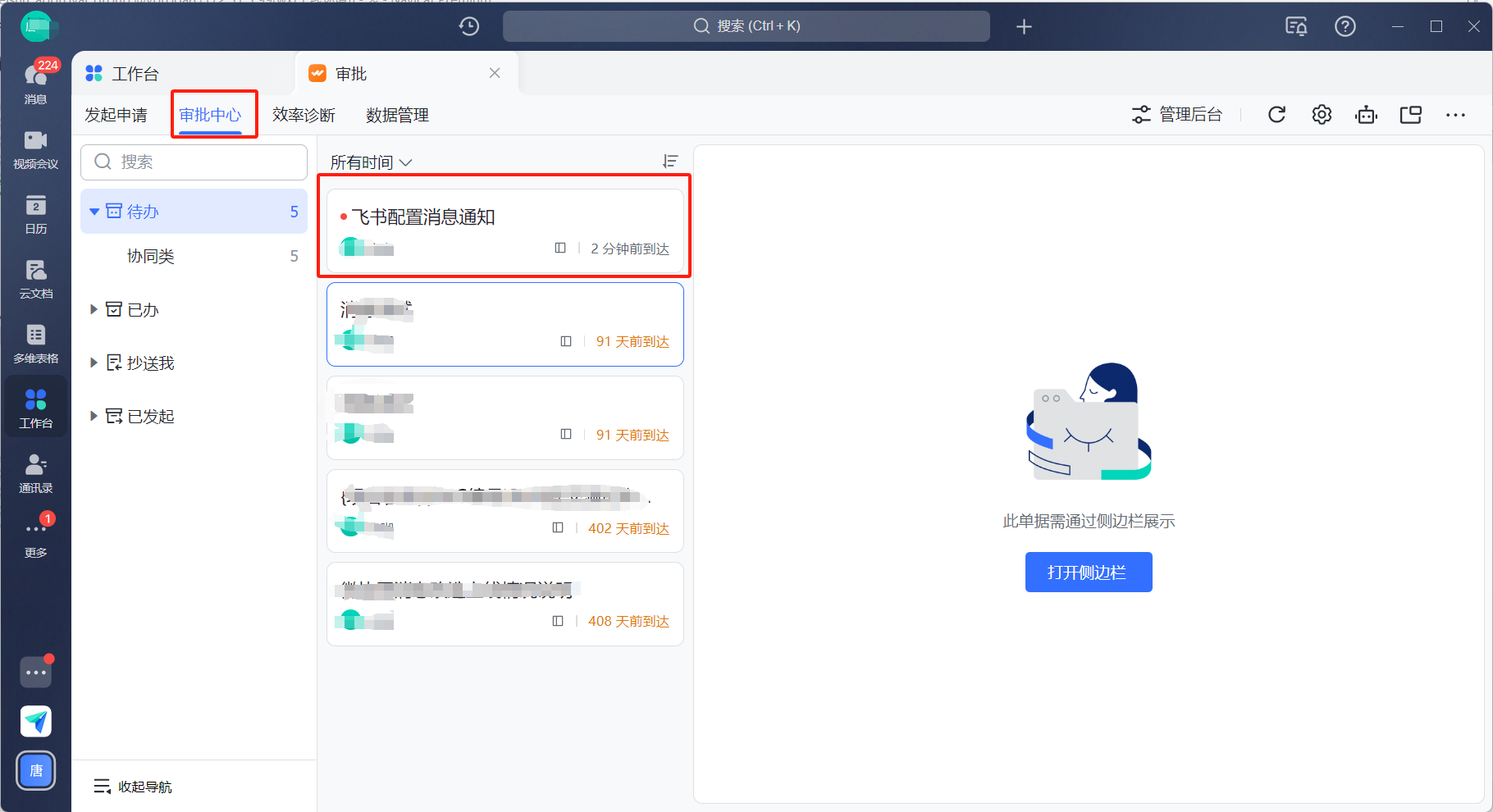Open the card showing 402 天前到达
The width and height of the screenshot is (1493, 812).
click(x=505, y=511)
